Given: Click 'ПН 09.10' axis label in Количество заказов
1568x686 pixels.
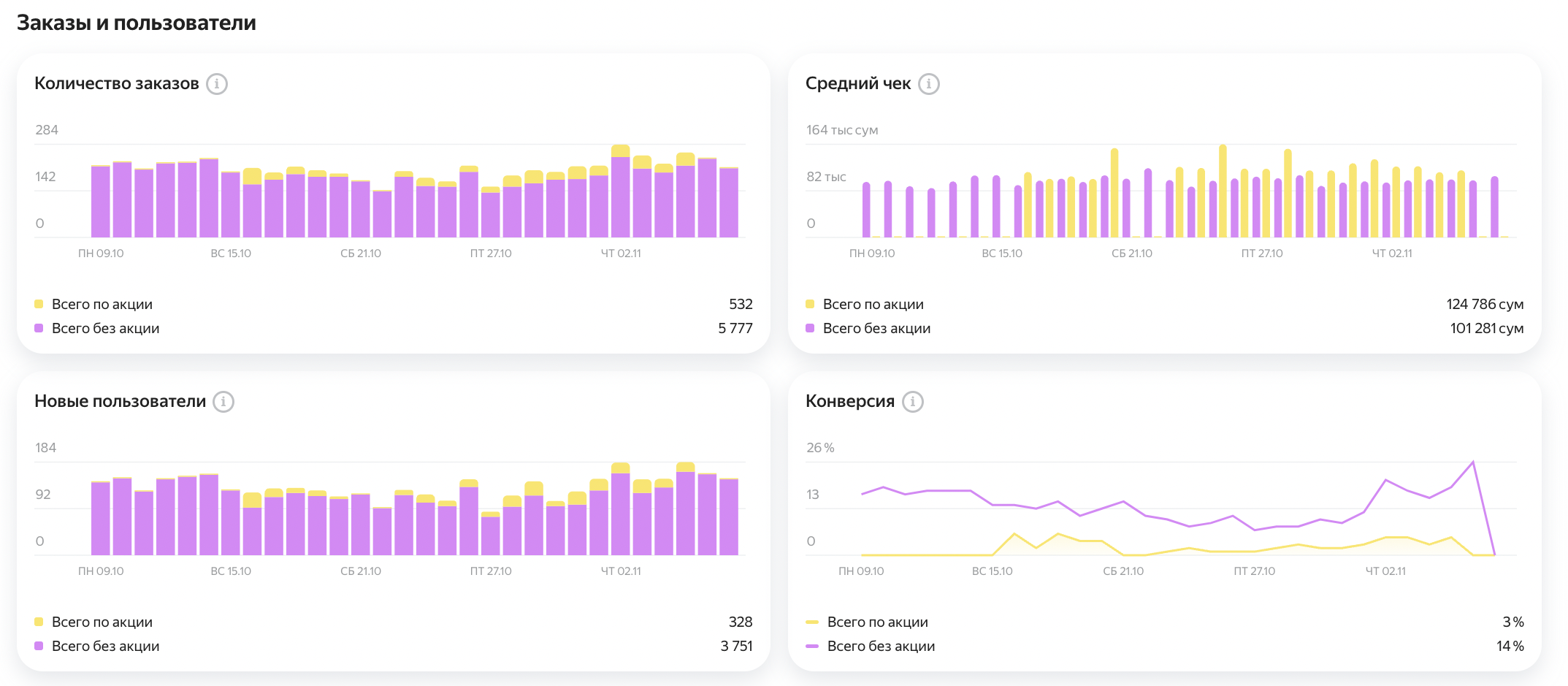Looking at the screenshot, I should pos(101,254).
